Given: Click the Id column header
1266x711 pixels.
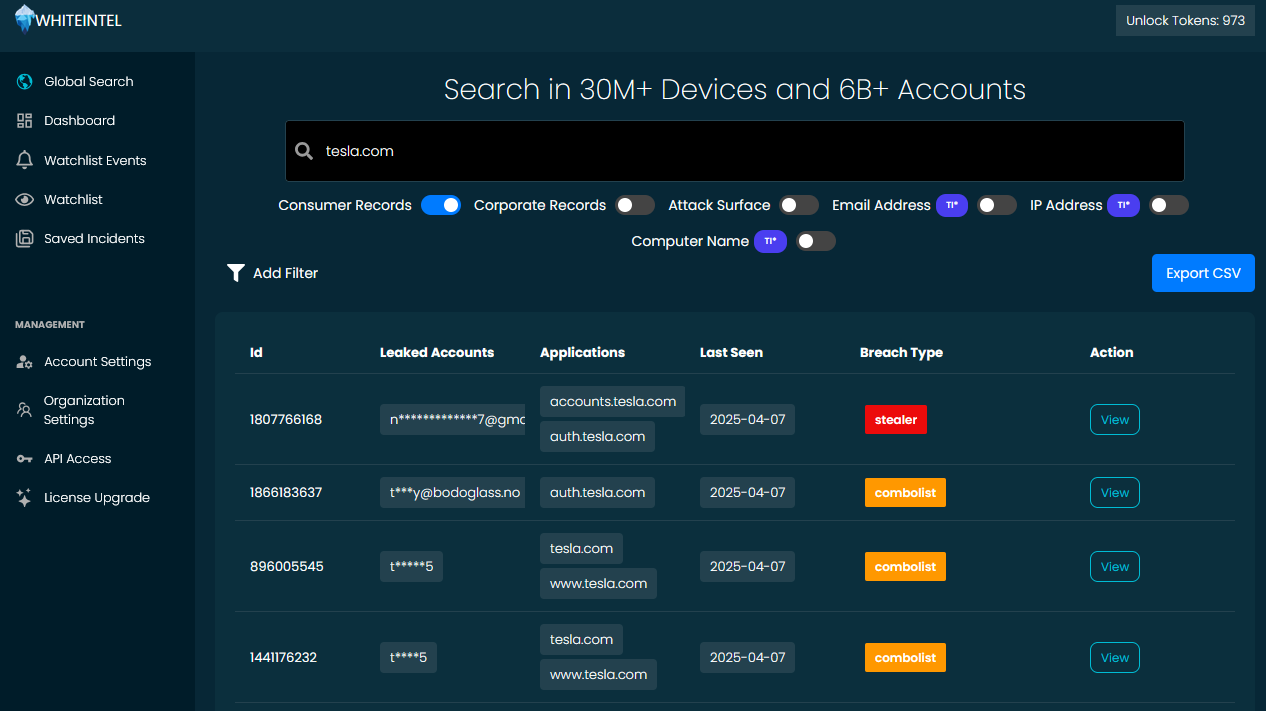Looking at the screenshot, I should click(256, 353).
